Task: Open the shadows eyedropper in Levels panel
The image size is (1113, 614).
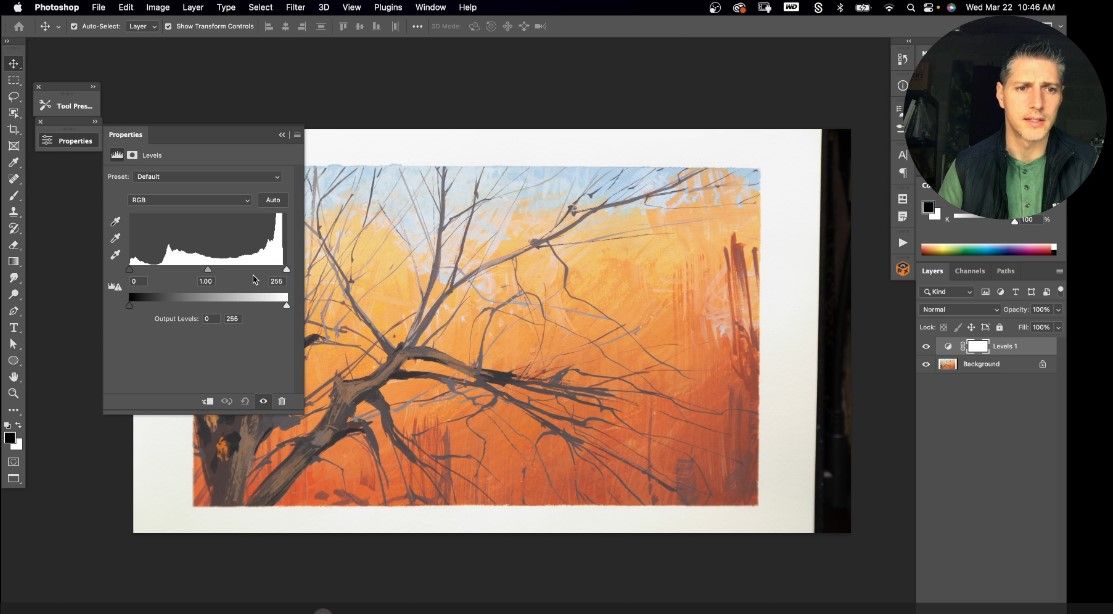Action: [x=115, y=222]
